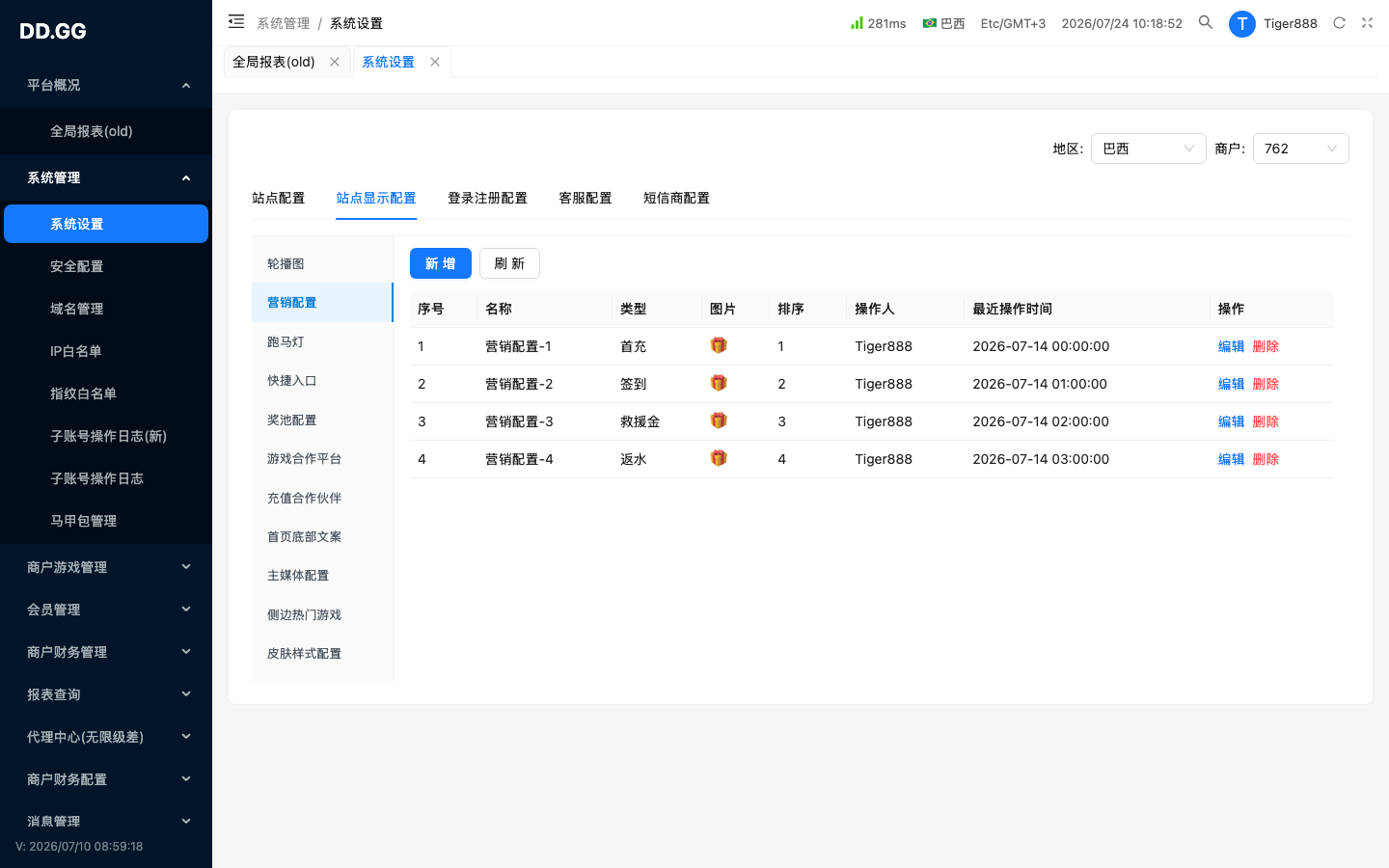Screen dimensions: 1389x868
Task: Collapse the 平台概况 sidebar group
Action: click(x=106, y=85)
